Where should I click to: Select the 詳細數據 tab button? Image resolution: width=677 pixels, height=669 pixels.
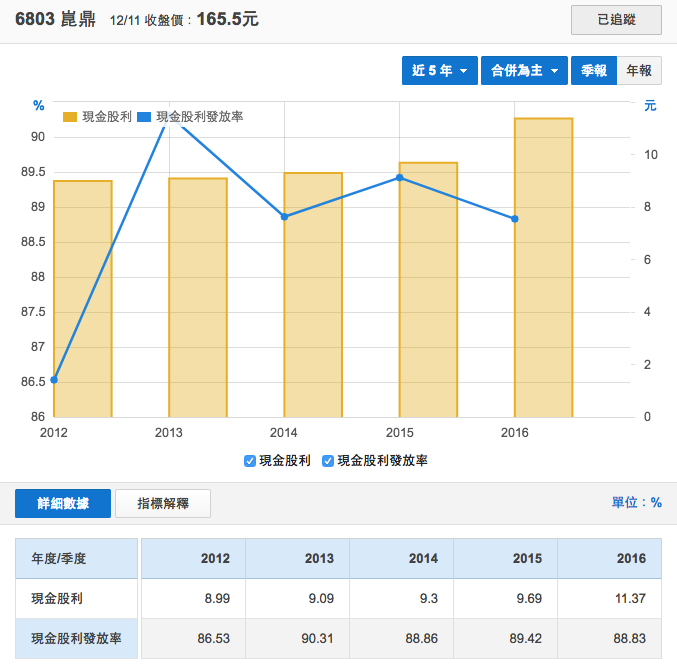[x=62, y=503]
